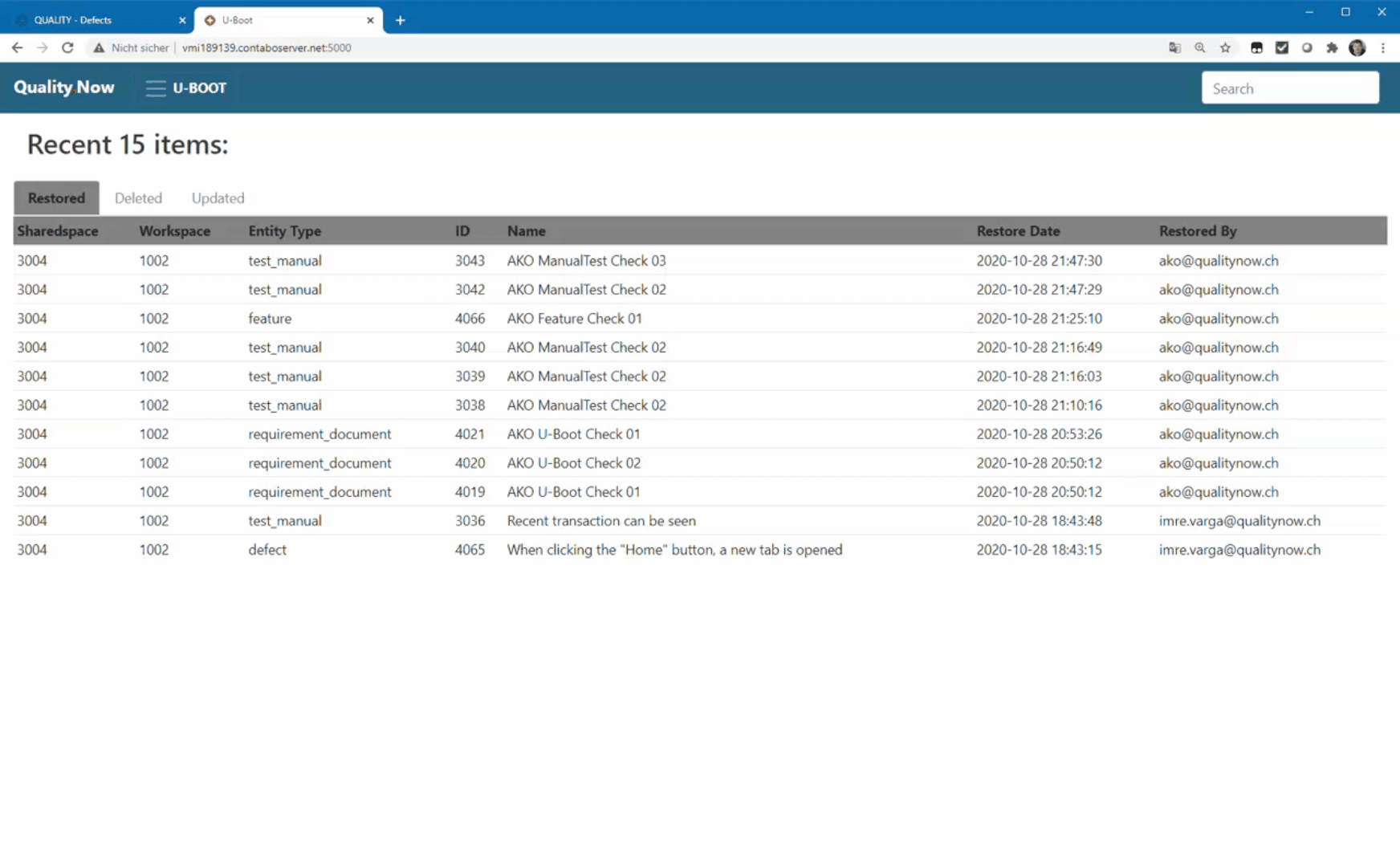Focus the Search input field
The image size is (1400, 867).
(1289, 88)
